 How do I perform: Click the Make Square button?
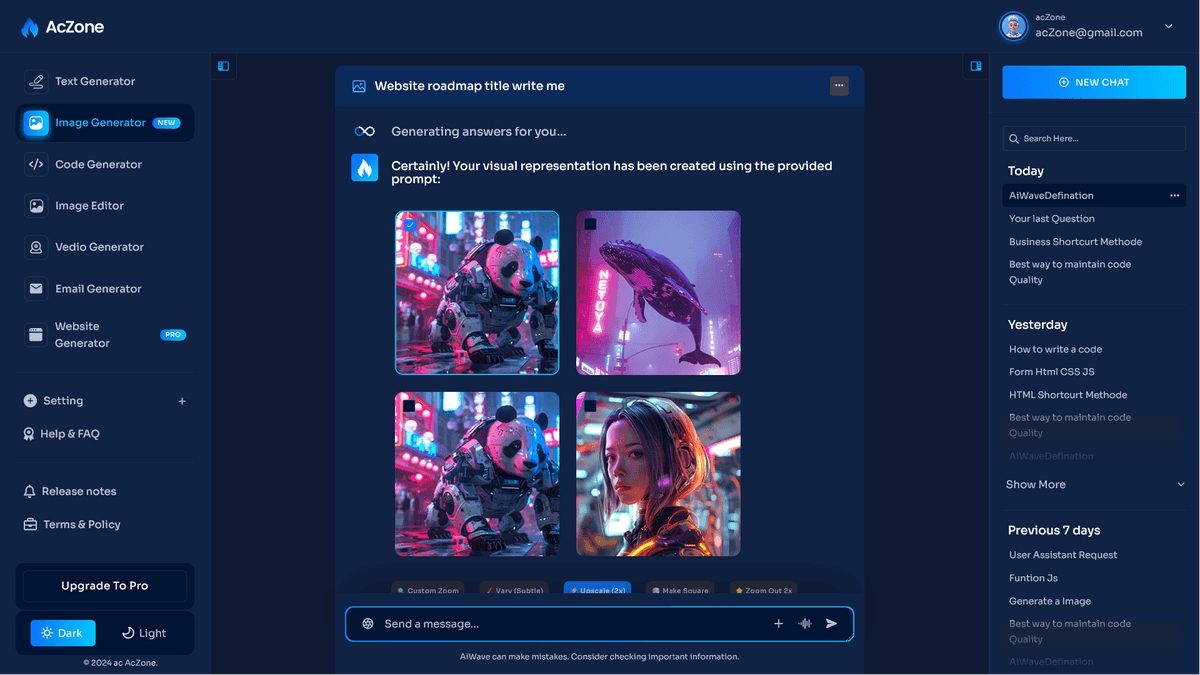(x=680, y=590)
